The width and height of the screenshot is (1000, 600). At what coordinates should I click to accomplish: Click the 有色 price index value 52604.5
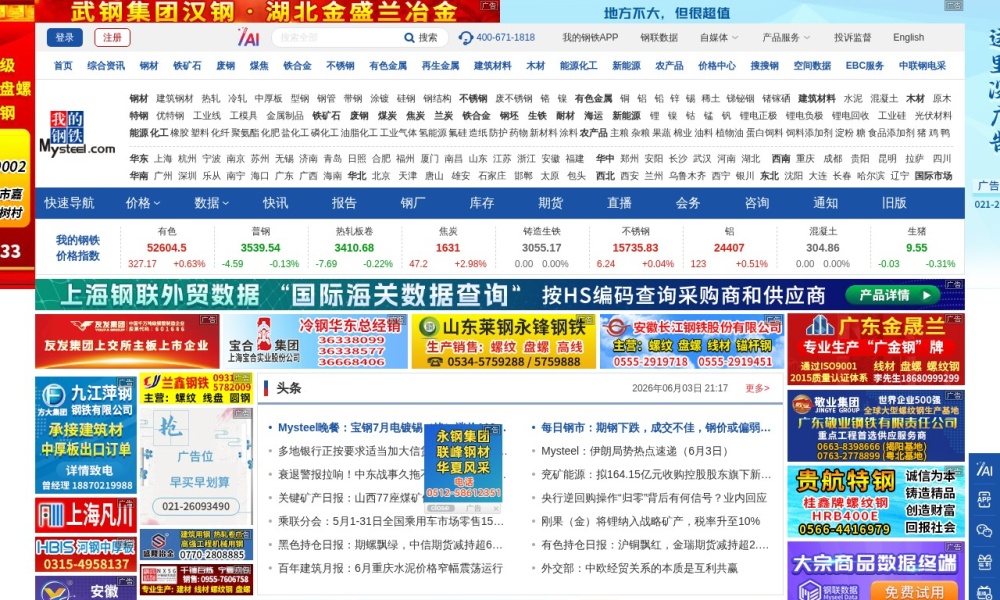[x=166, y=248]
